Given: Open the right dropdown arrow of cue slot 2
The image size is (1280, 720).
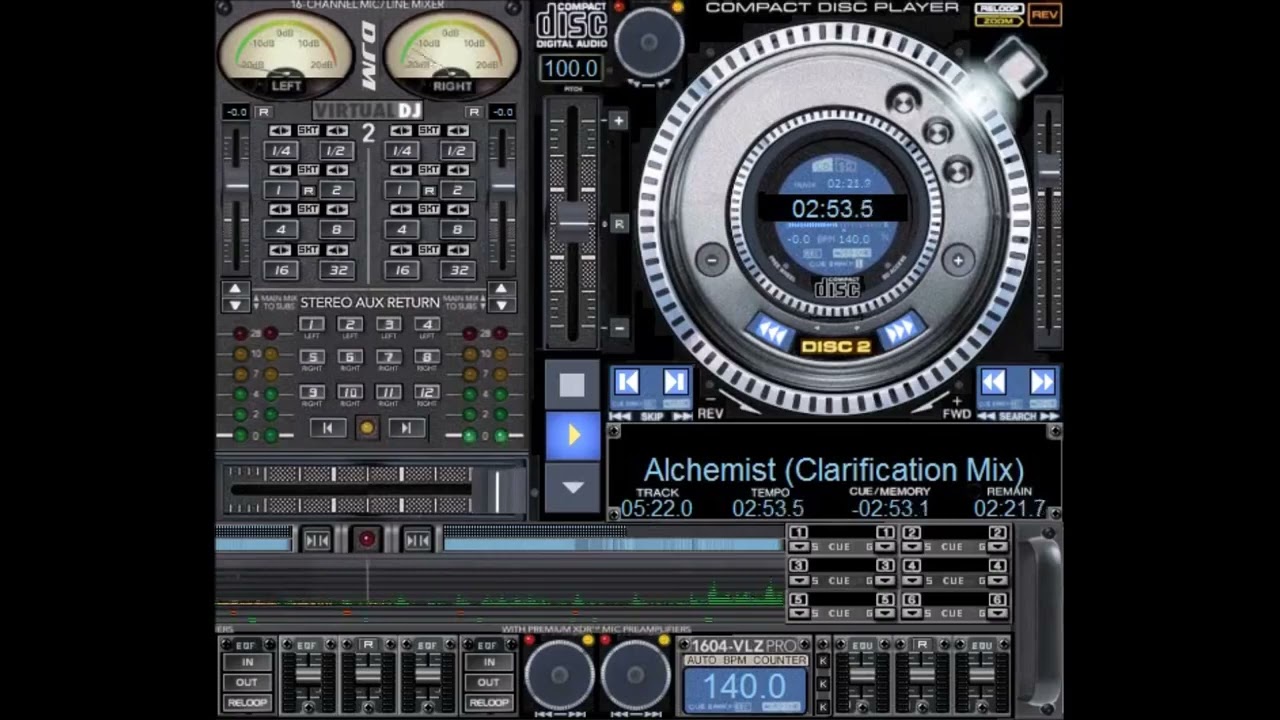Looking at the screenshot, I should coord(997,547).
